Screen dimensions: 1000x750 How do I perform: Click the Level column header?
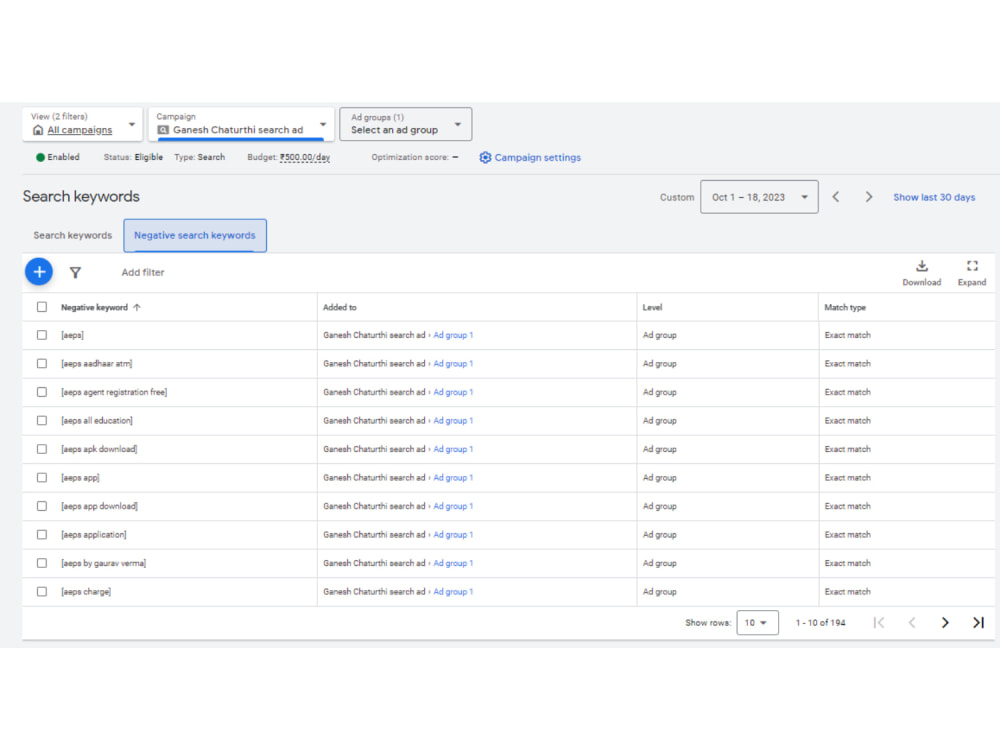click(652, 307)
